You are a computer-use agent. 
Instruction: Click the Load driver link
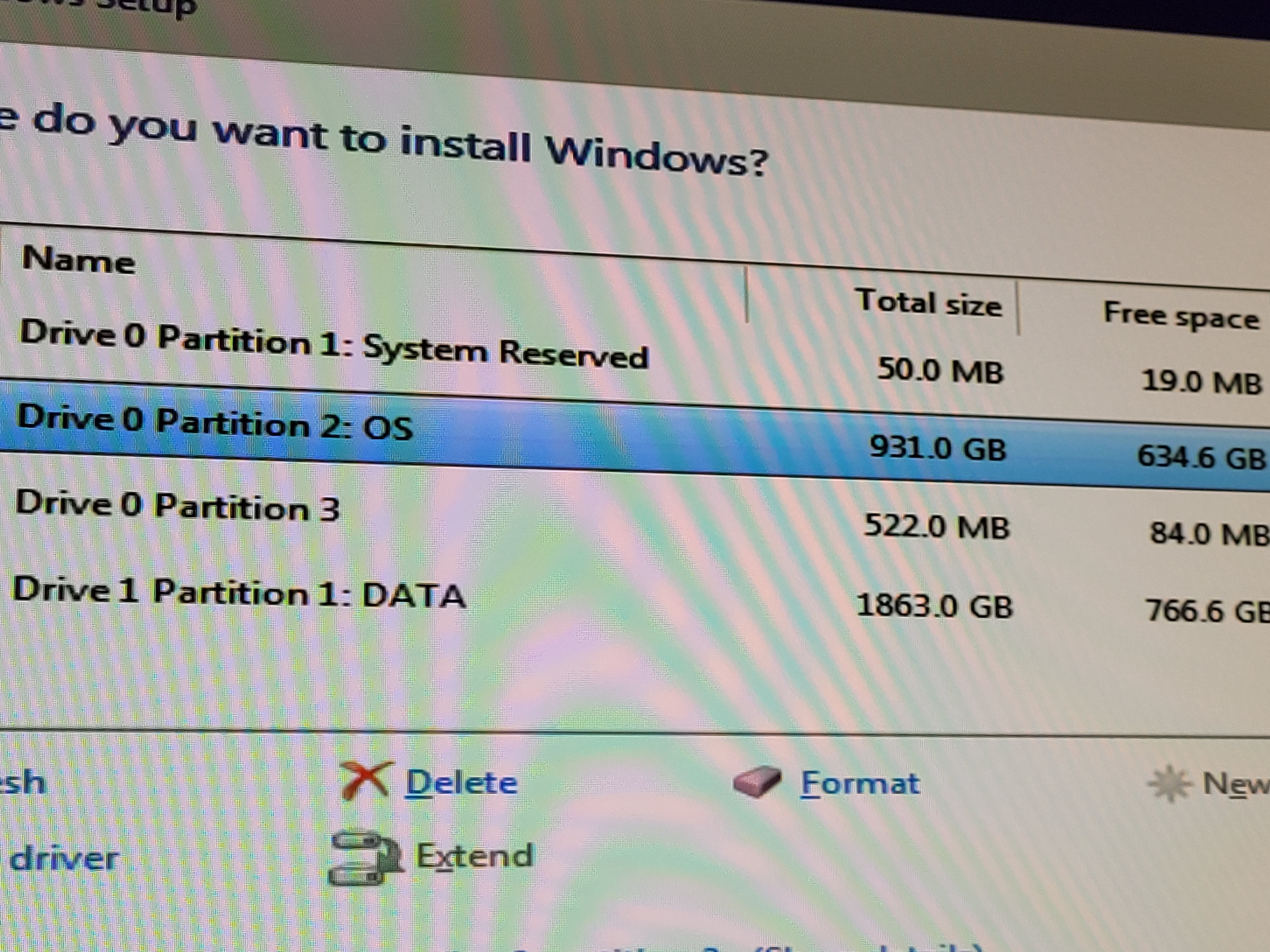[x=63, y=859]
